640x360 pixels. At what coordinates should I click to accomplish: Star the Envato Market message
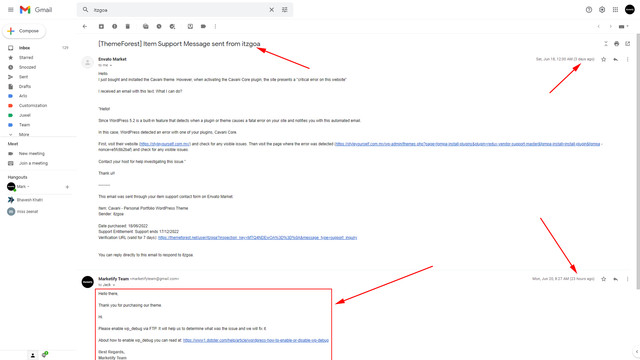pos(604,60)
